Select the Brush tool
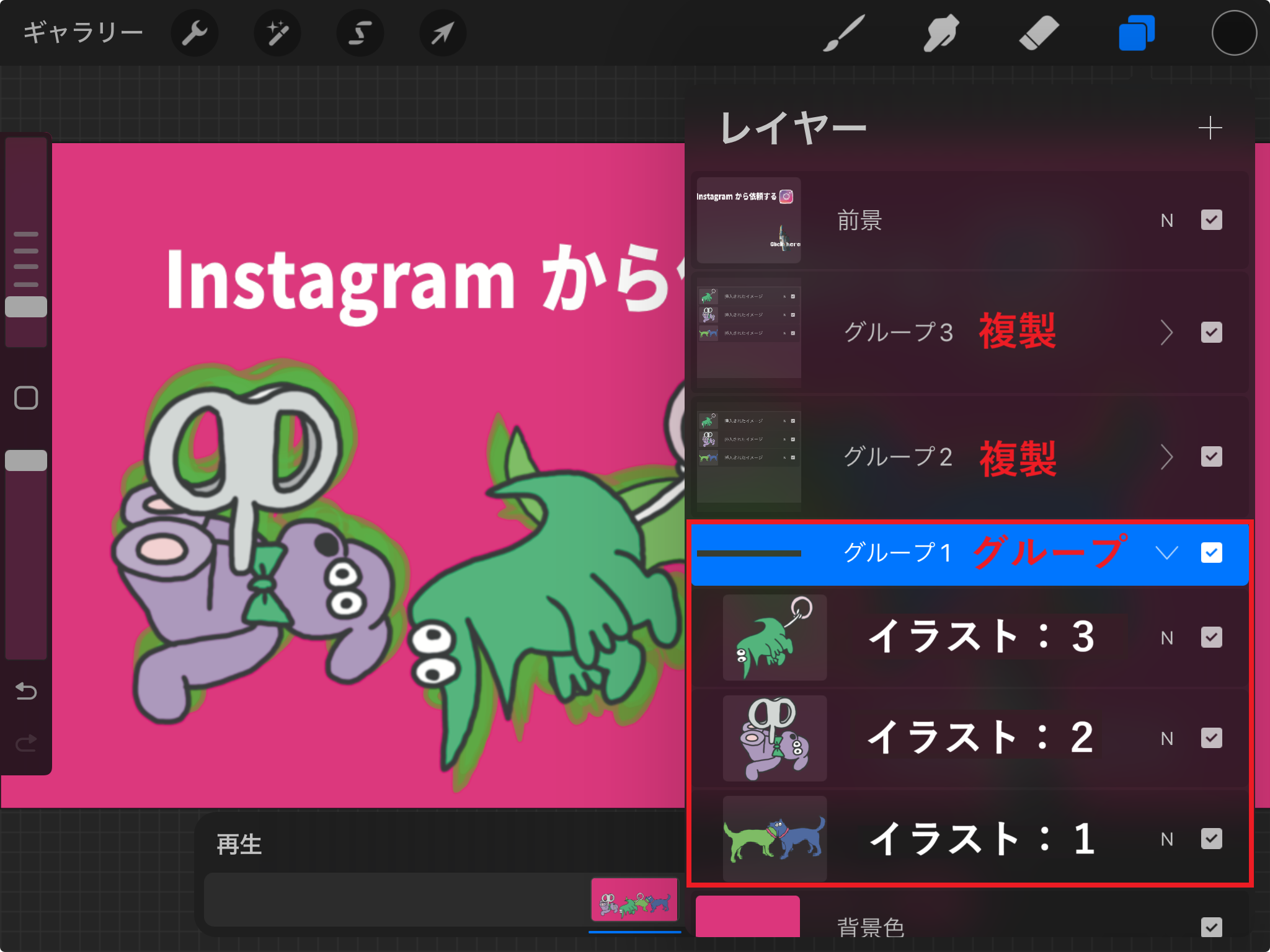 coord(845,32)
